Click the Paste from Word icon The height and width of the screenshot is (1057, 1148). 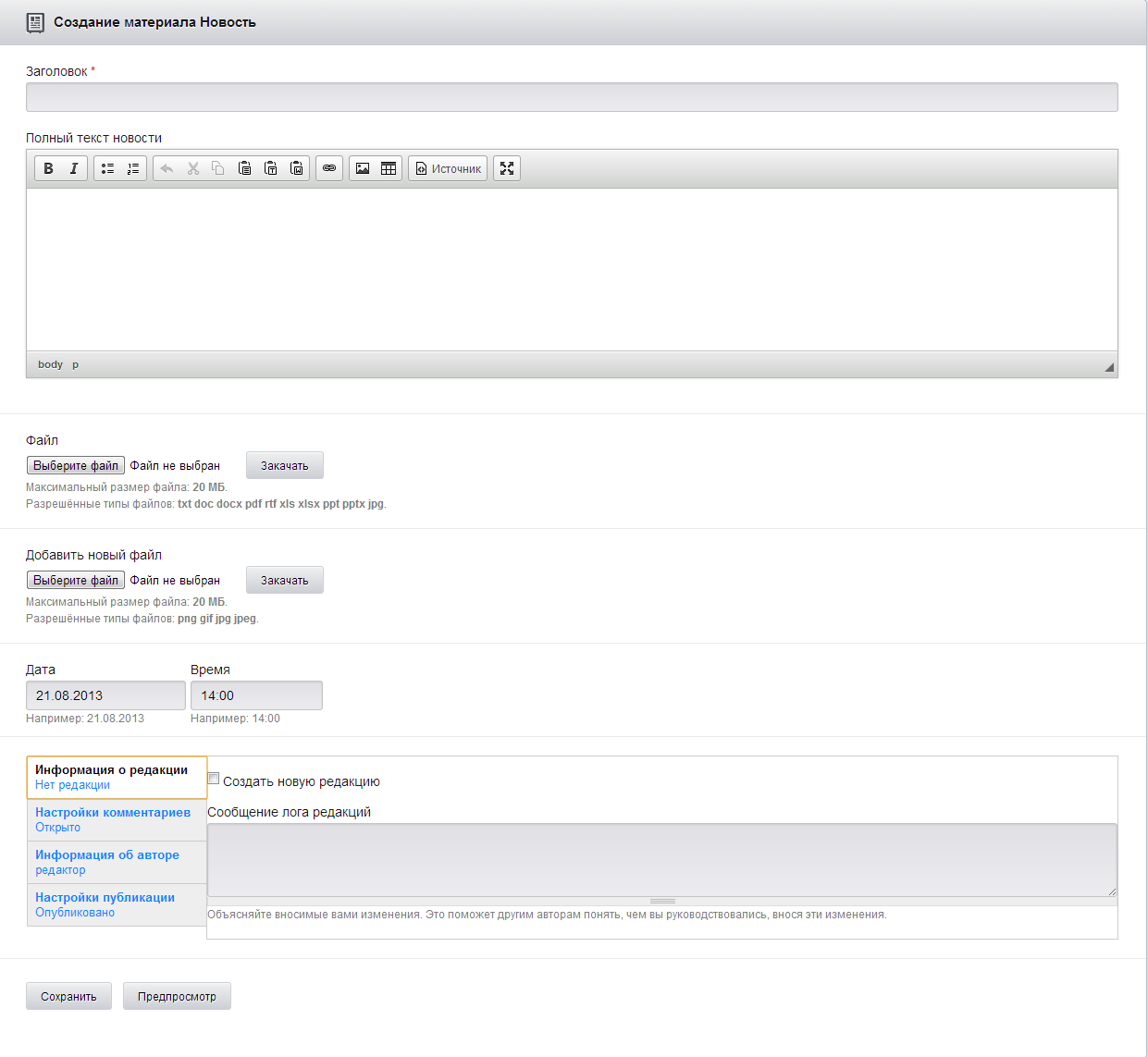[x=297, y=168]
